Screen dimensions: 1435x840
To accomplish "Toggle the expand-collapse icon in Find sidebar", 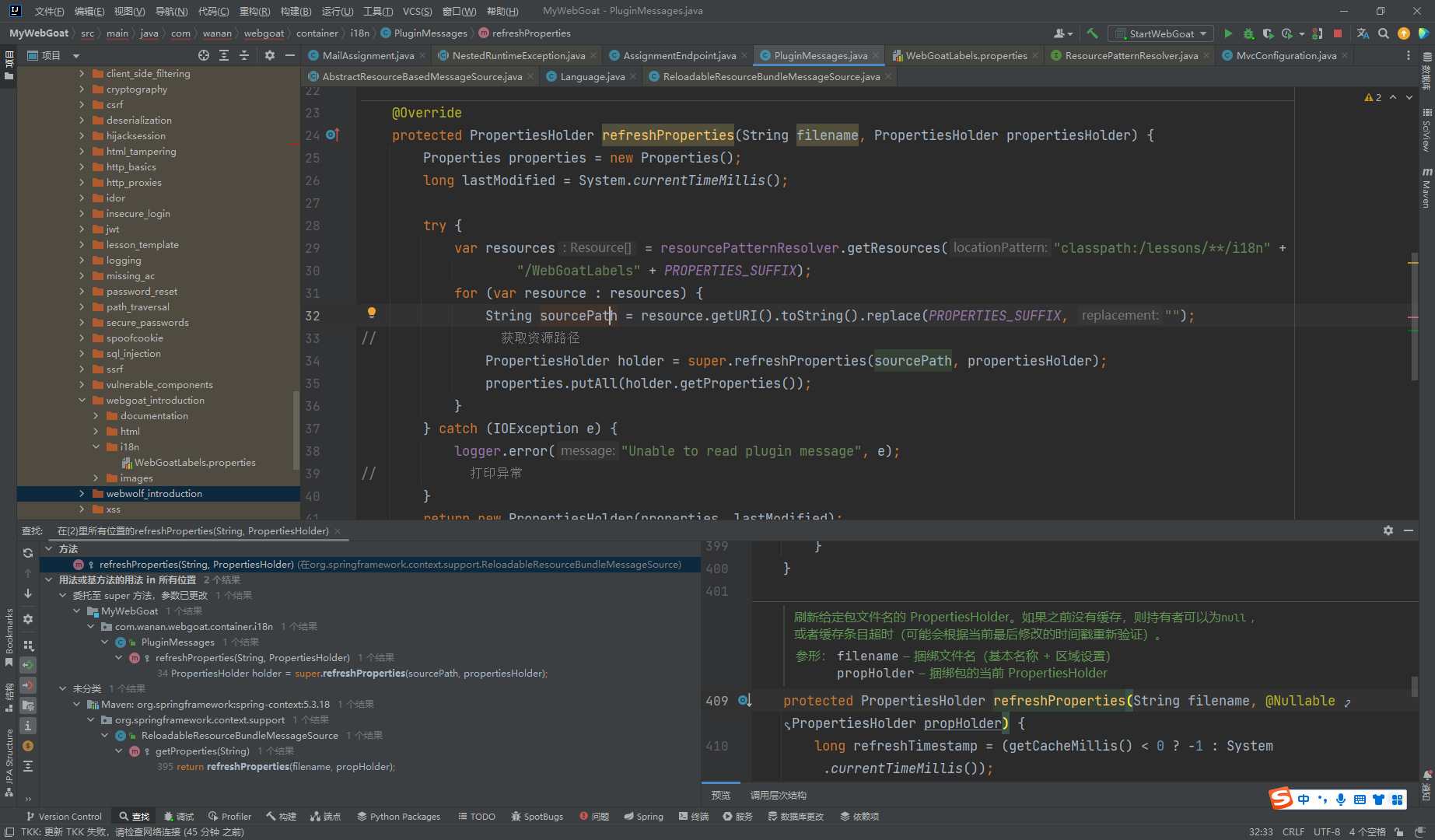I will point(28,766).
